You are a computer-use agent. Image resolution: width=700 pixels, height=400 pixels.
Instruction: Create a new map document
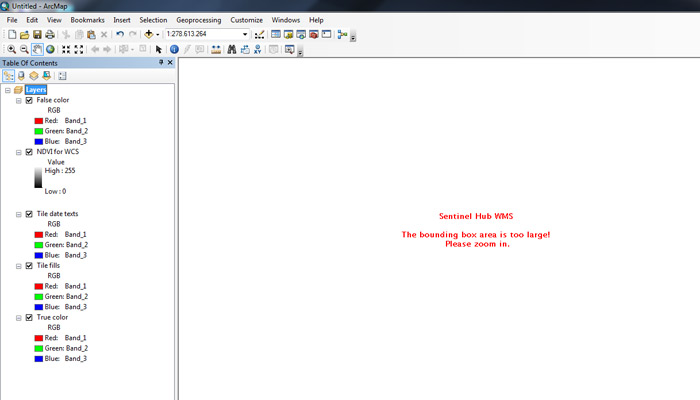tap(12, 34)
